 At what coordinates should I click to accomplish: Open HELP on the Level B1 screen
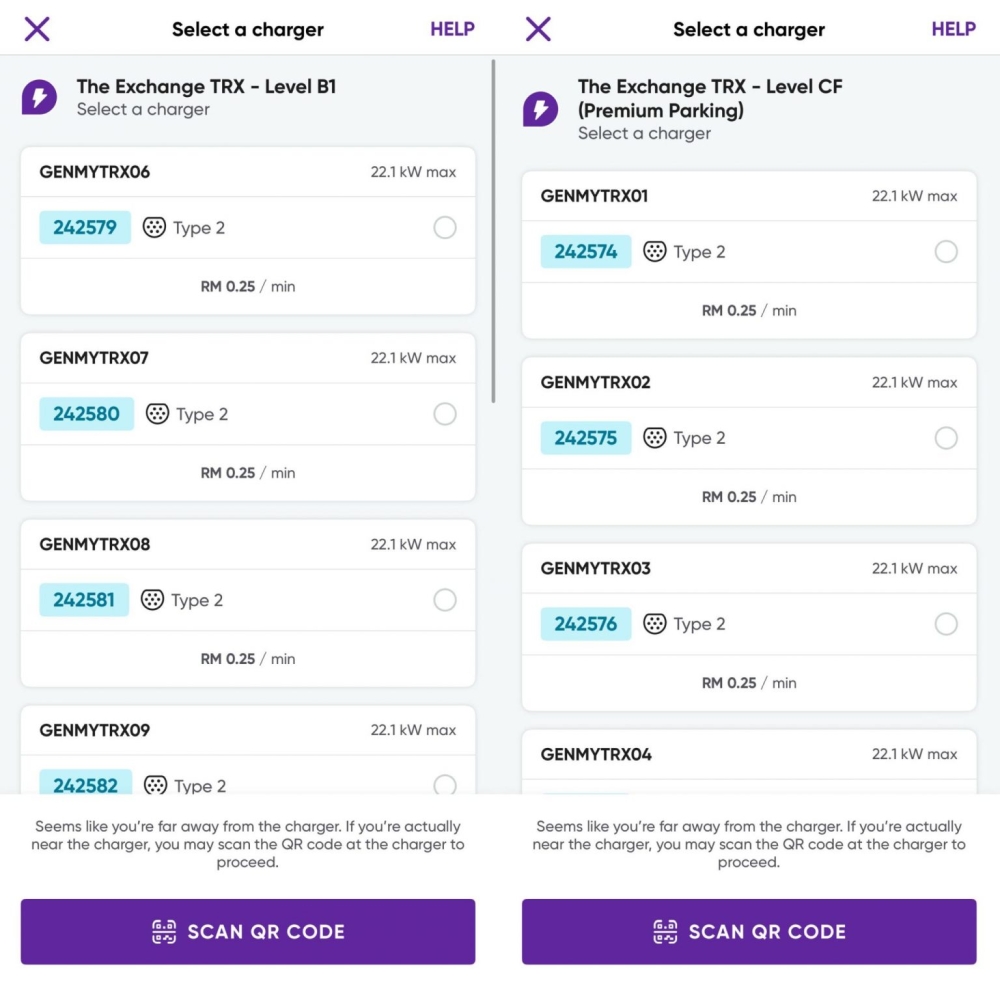pyautogui.click(x=452, y=29)
